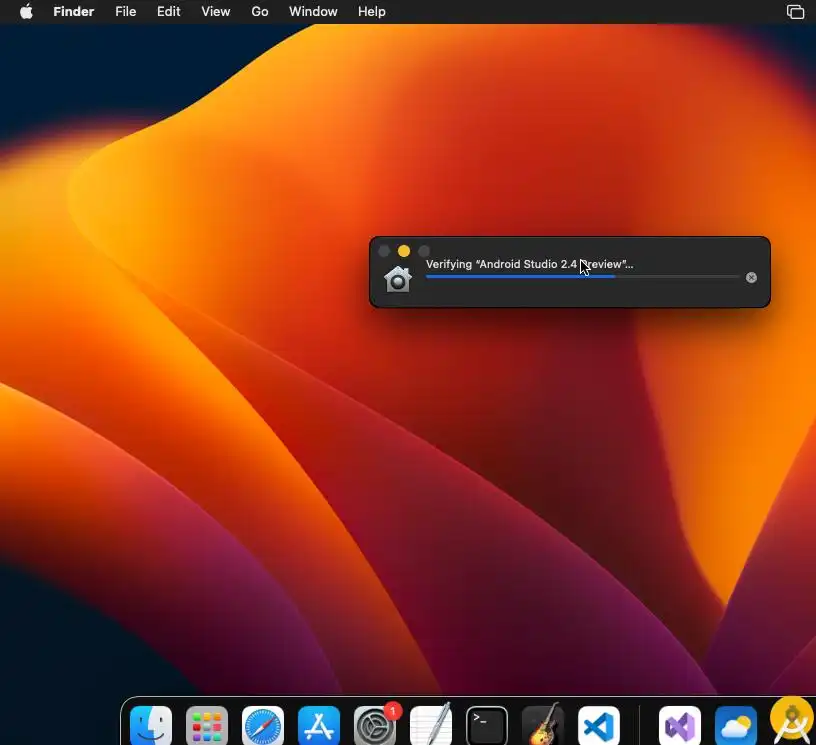Open the Finder menu in menu bar
The height and width of the screenshot is (745, 816).
pyautogui.click(x=73, y=11)
